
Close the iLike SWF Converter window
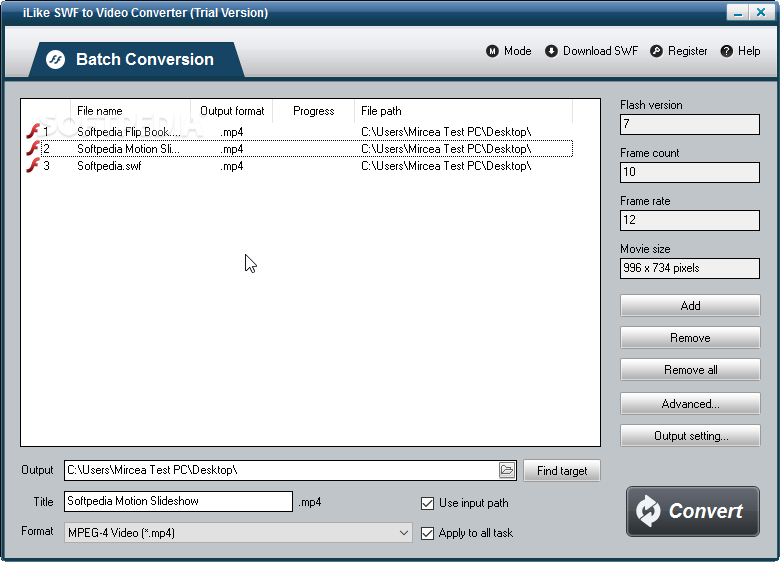[761, 12]
